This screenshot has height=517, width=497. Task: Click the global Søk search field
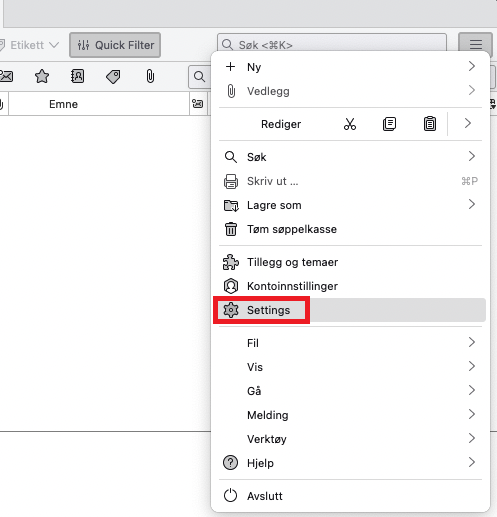(332, 45)
